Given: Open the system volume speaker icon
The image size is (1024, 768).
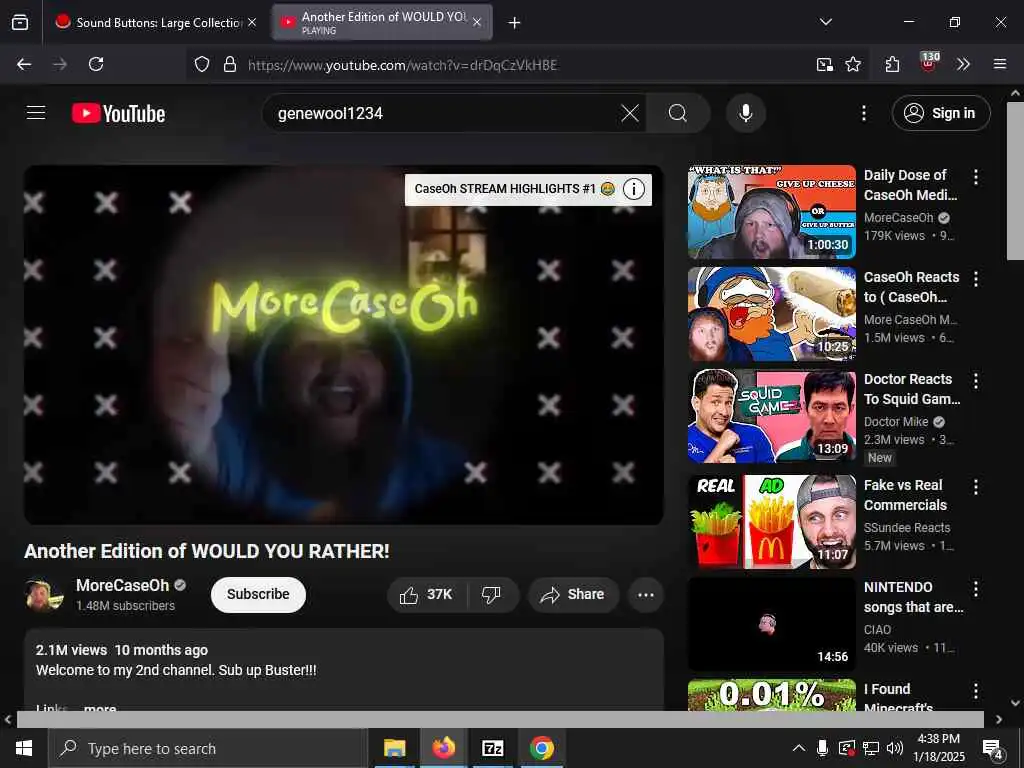Looking at the screenshot, I should 895,748.
